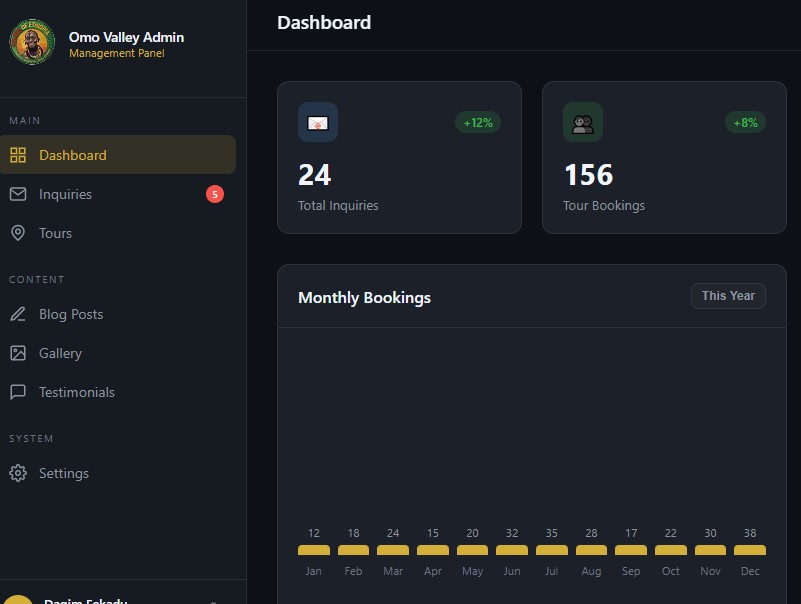The image size is (801, 604).
Task: Open the Dashboard menu item
Action: [118, 155]
